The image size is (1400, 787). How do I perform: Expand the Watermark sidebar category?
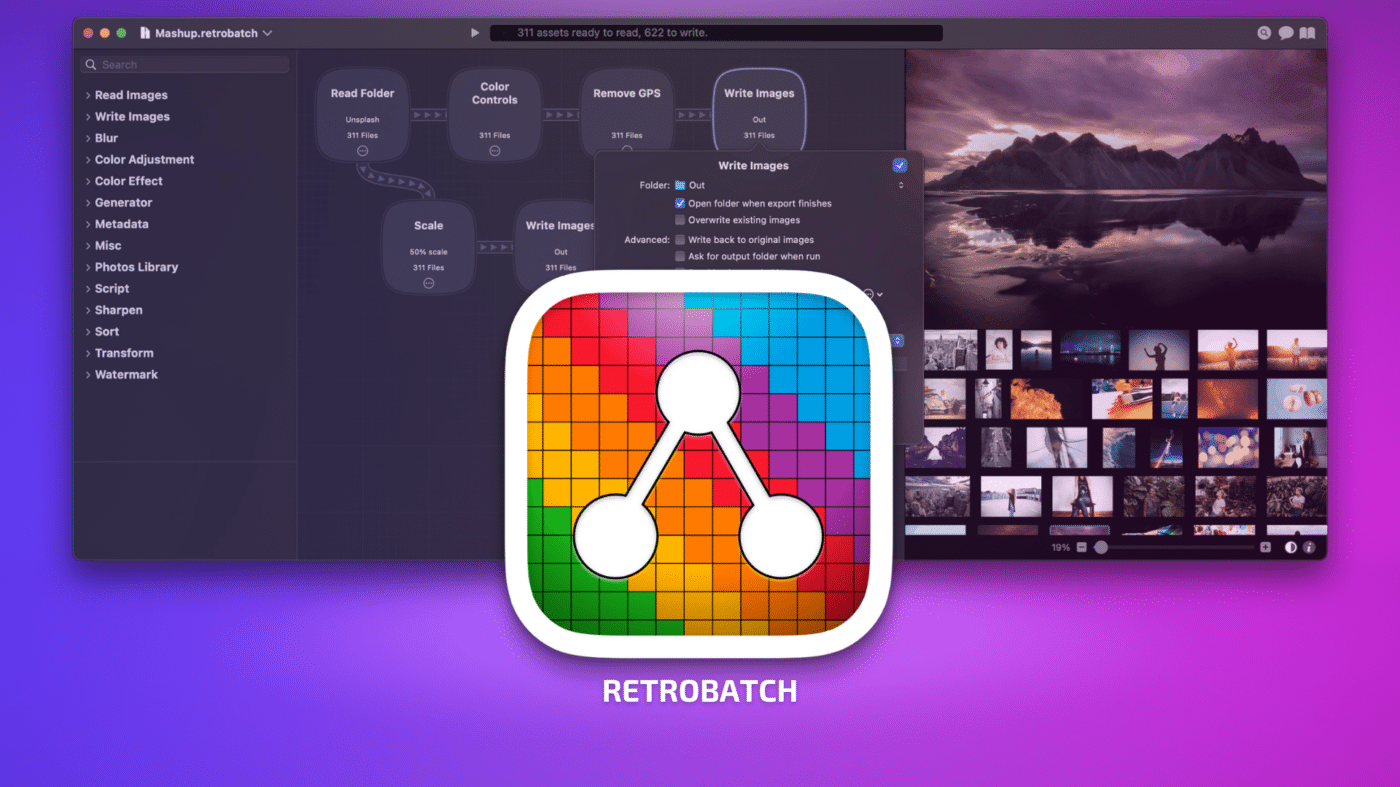126,374
